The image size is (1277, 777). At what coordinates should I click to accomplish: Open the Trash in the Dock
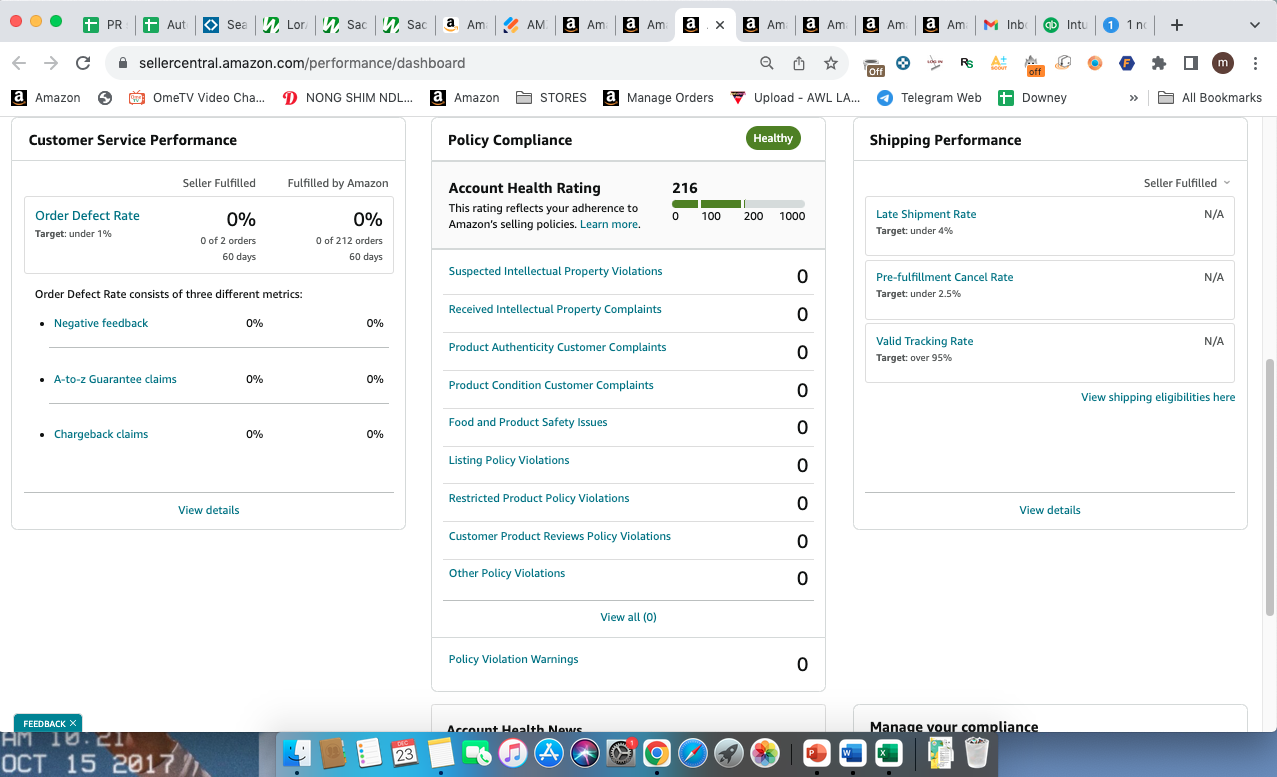coord(976,753)
